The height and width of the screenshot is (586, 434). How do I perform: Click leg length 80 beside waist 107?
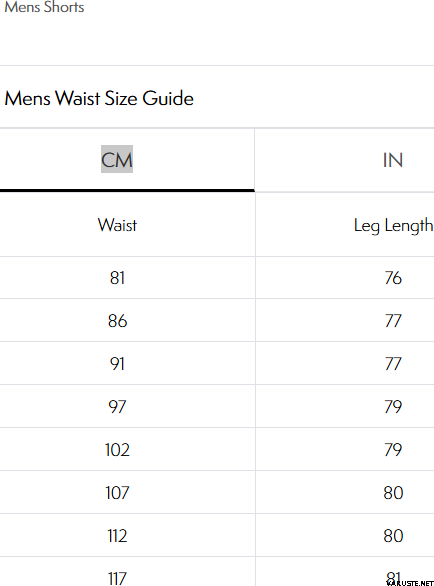coord(393,493)
